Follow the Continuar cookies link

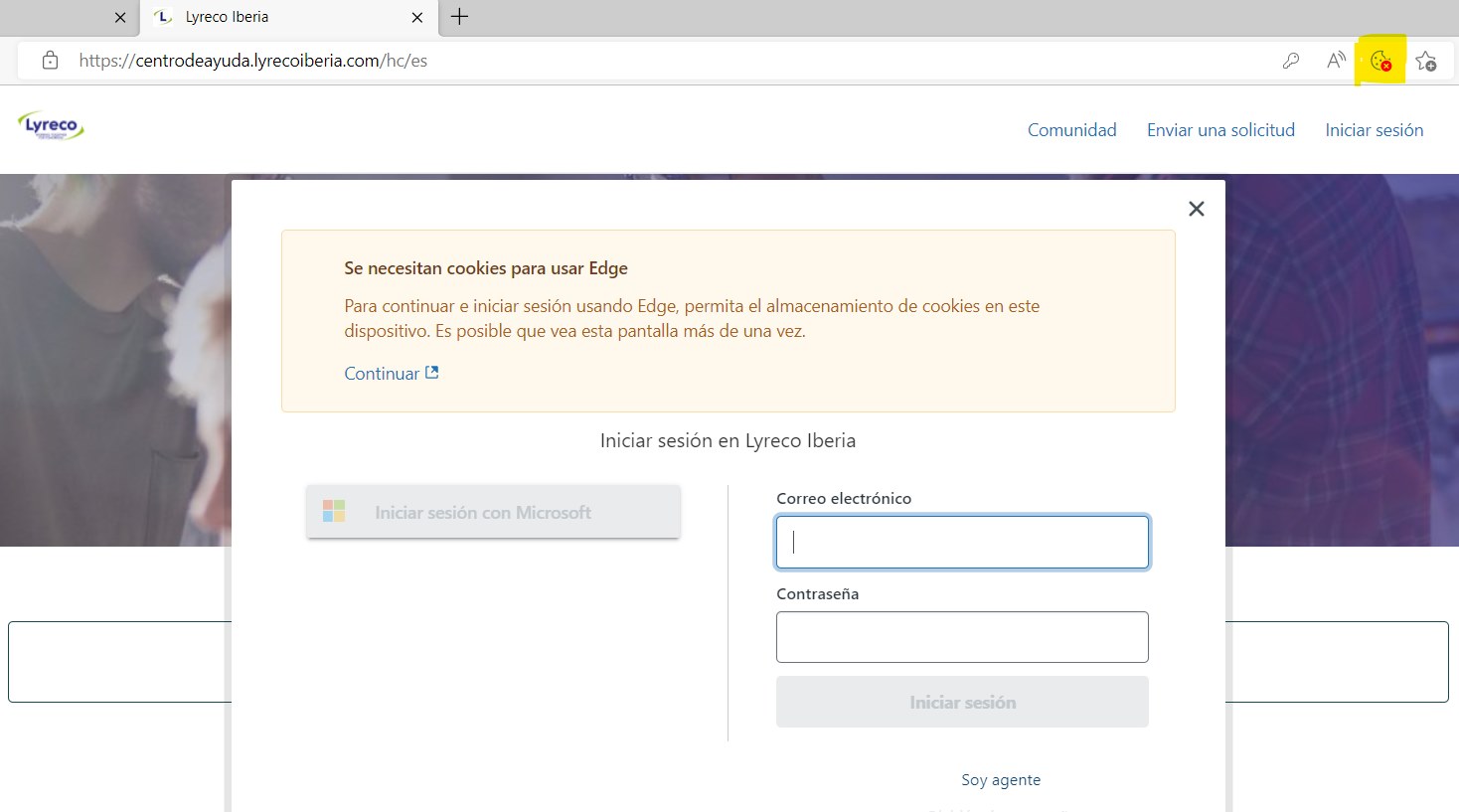pos(382,374)
